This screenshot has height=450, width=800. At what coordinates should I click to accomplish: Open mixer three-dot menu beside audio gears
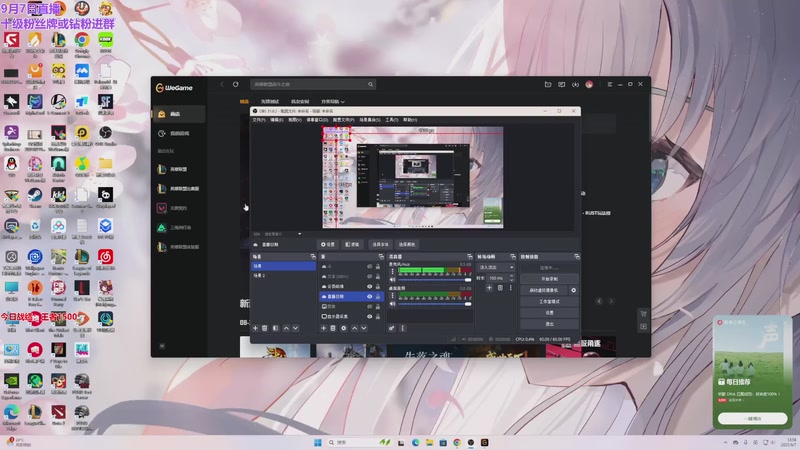pyautogui.click(x=403, y=328)
